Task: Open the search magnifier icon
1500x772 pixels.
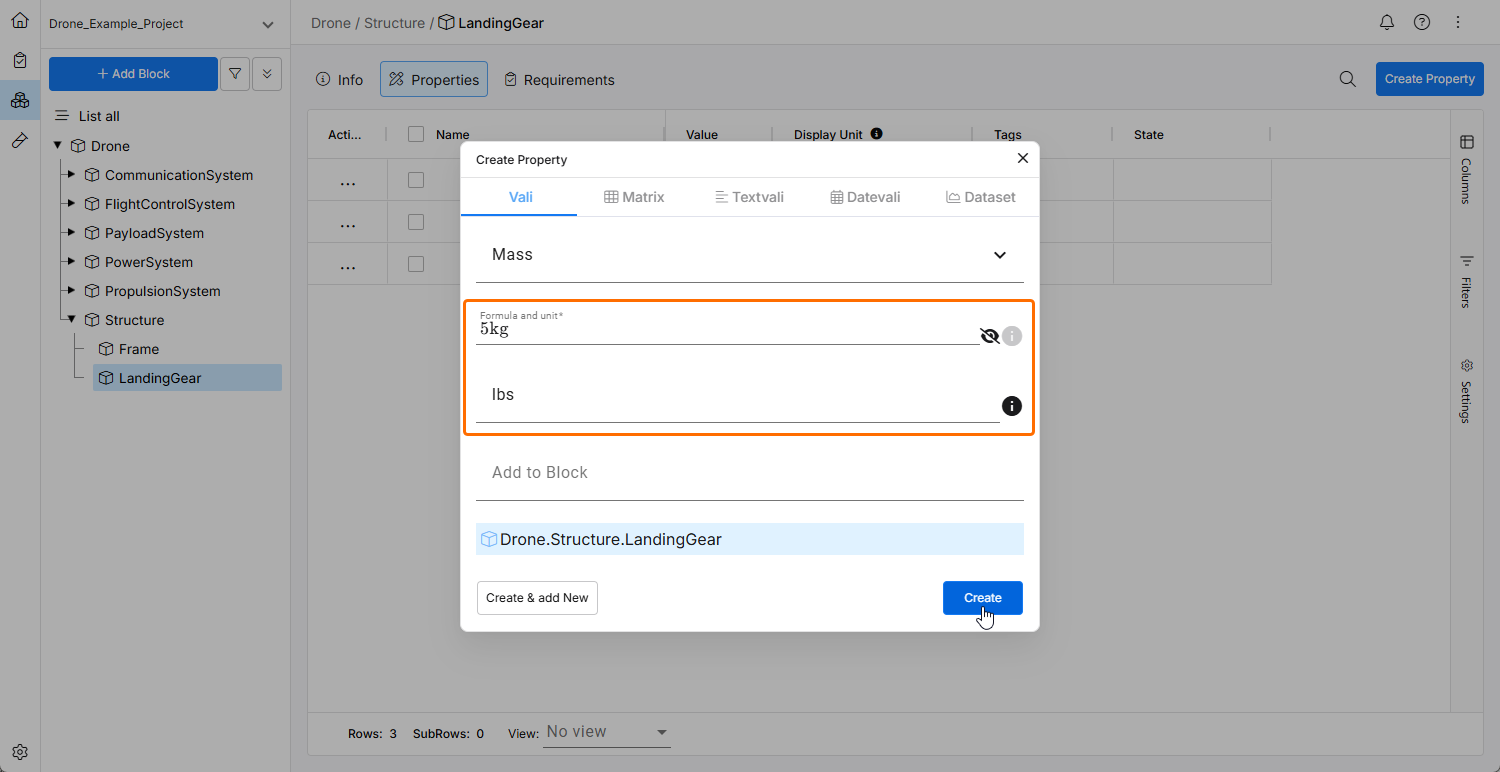Action: pyautogui.click(x=1348, y=79)
